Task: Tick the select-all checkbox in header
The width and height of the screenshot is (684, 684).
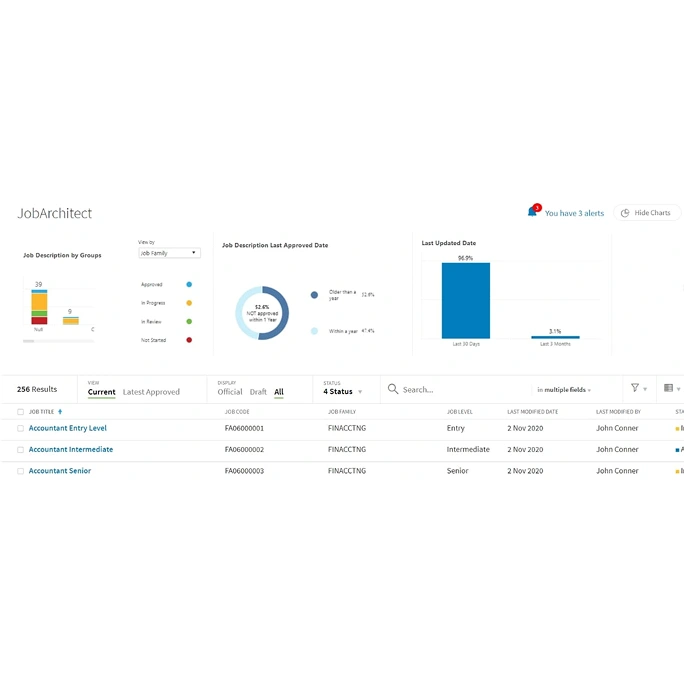Action: (20, 412)
